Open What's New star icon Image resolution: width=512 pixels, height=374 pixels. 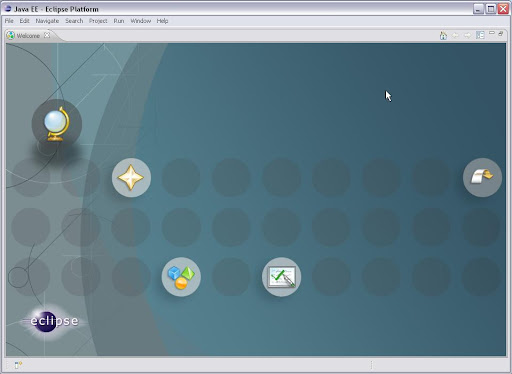tap(131, 177)
